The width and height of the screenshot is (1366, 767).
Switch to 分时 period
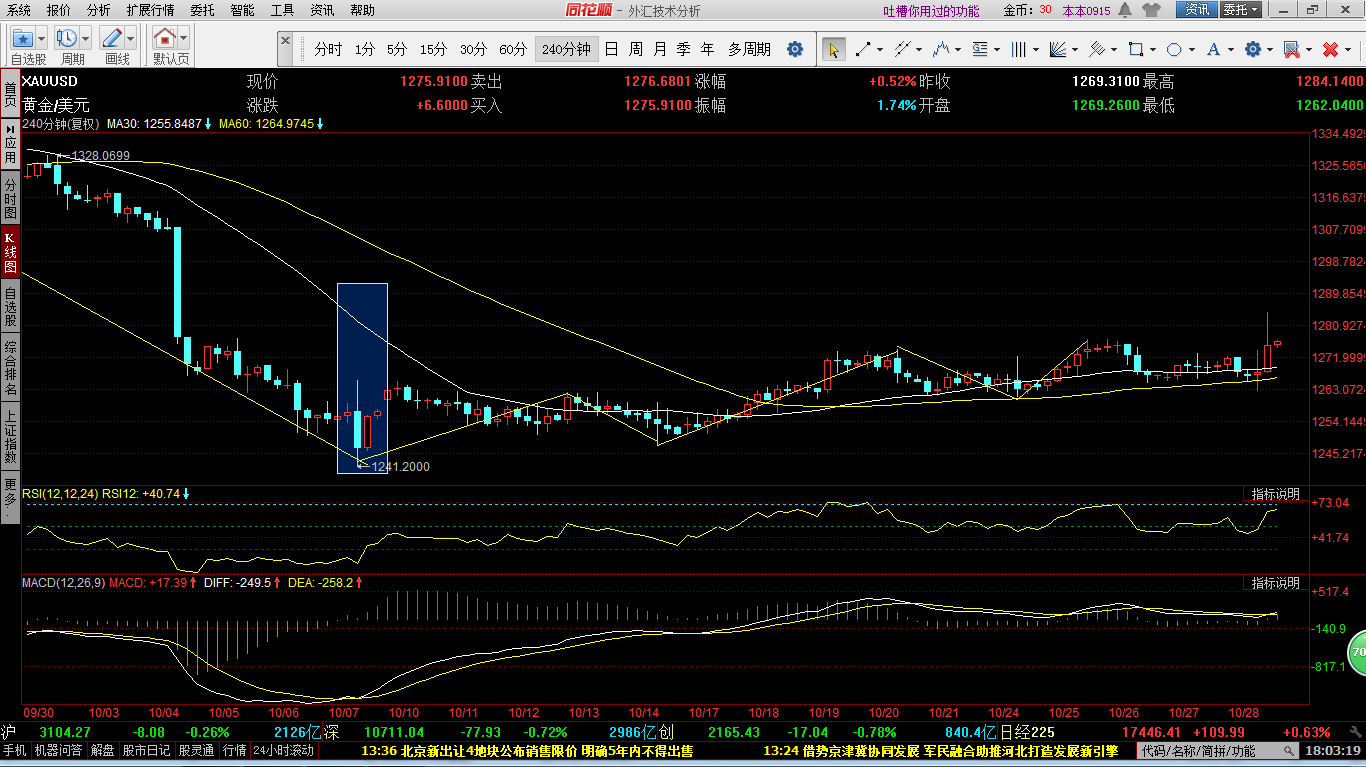tap(328, 49)
